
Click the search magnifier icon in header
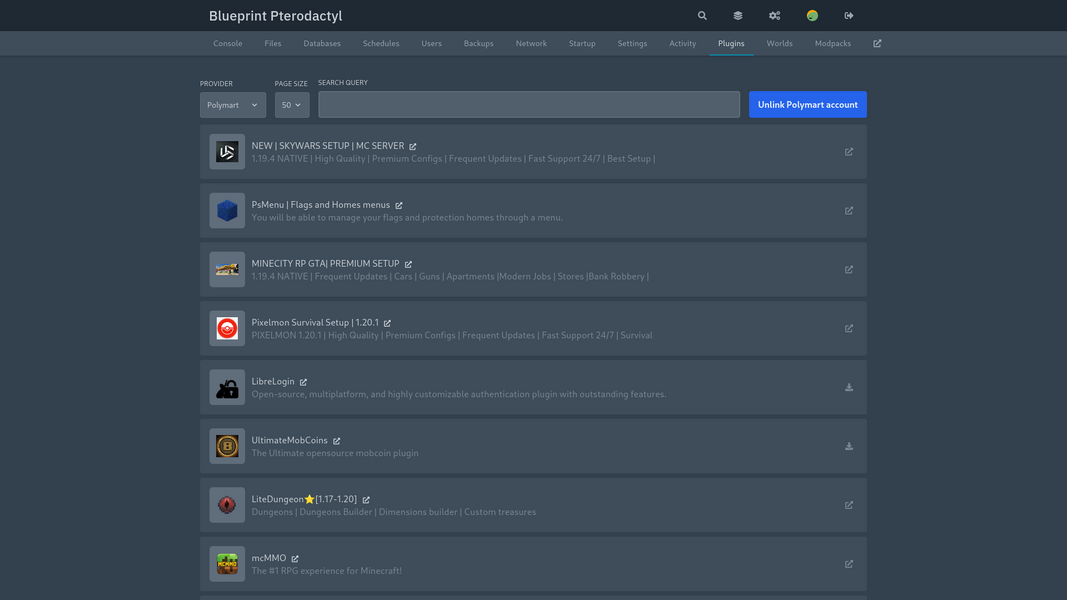point(702,16)
